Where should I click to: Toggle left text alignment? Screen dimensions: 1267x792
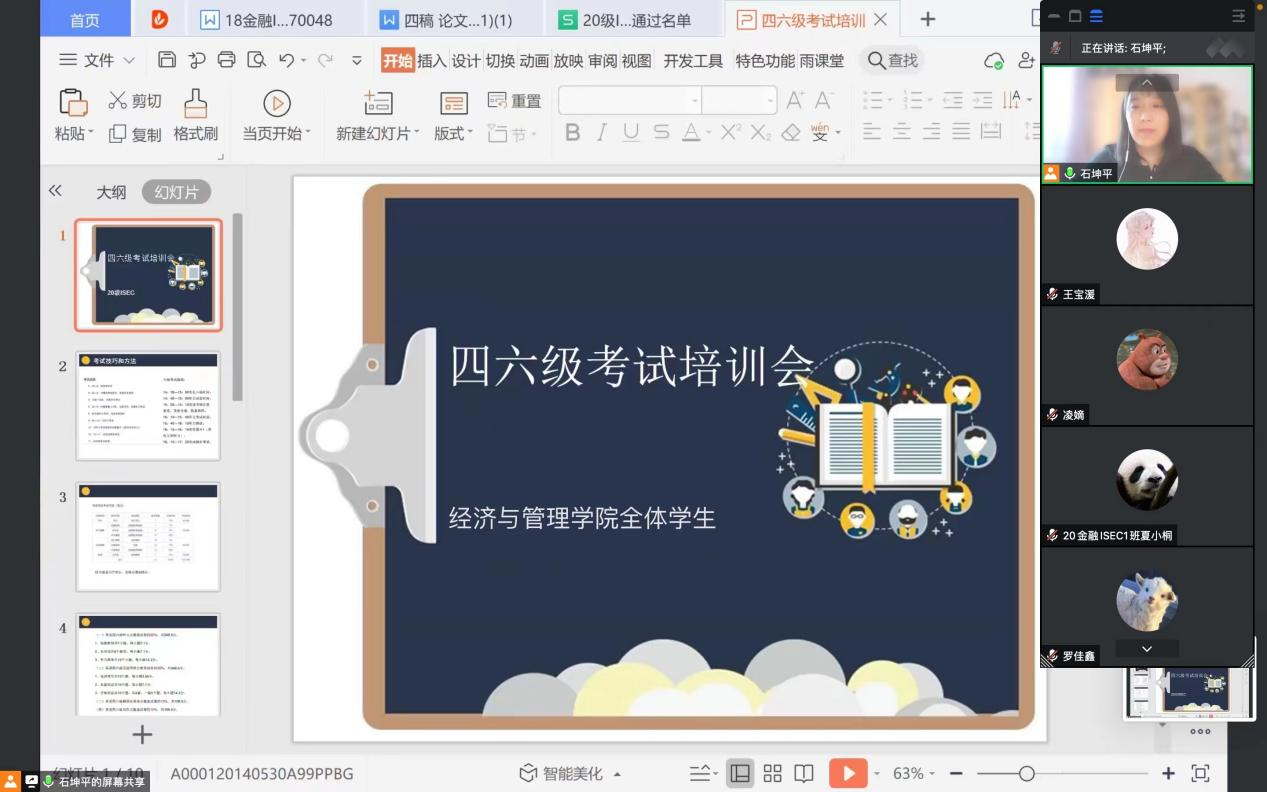tap(872, 131)
